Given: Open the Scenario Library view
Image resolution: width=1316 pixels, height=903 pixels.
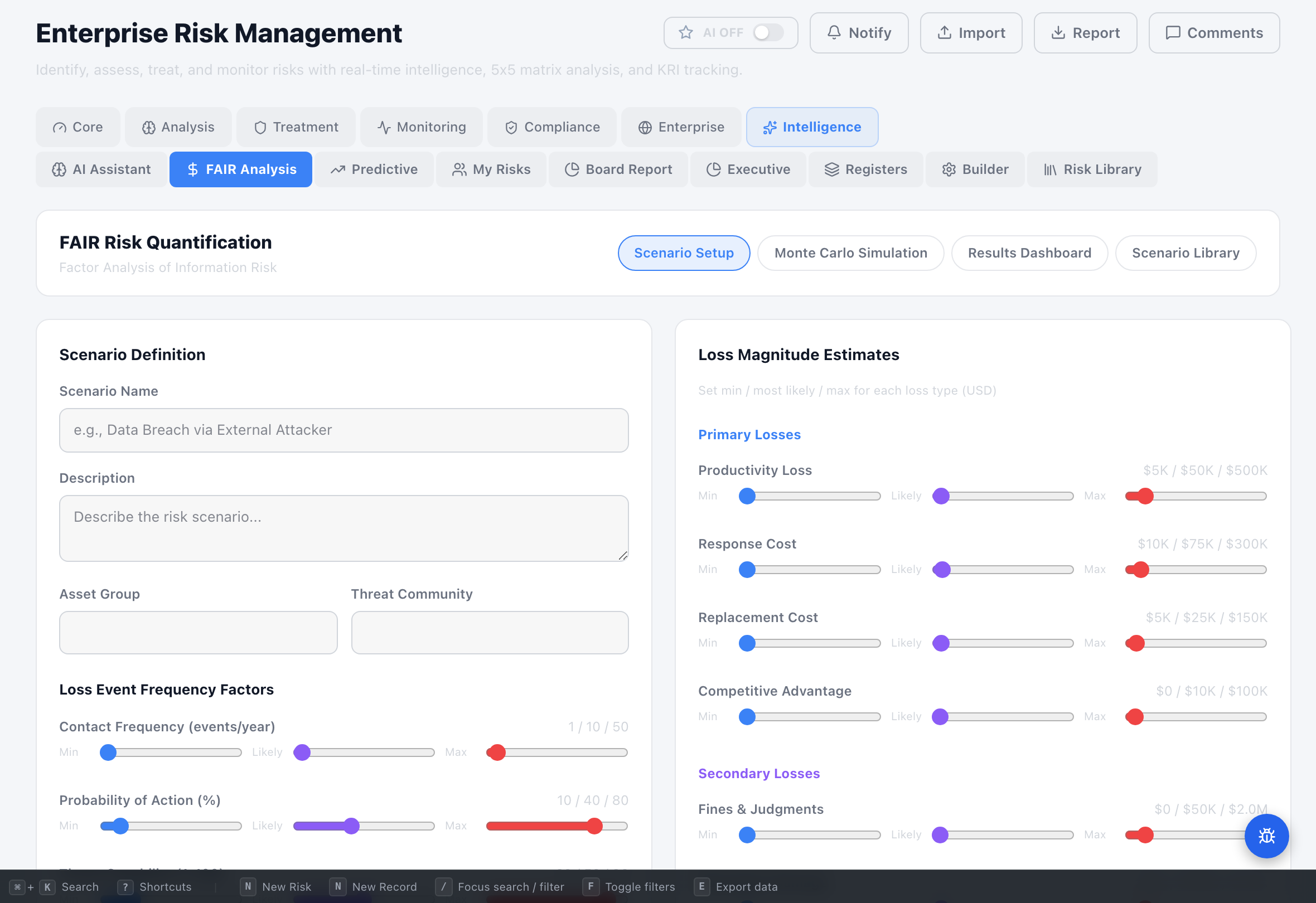Looking at the screenshot, I should click(x=1185, y=253).
